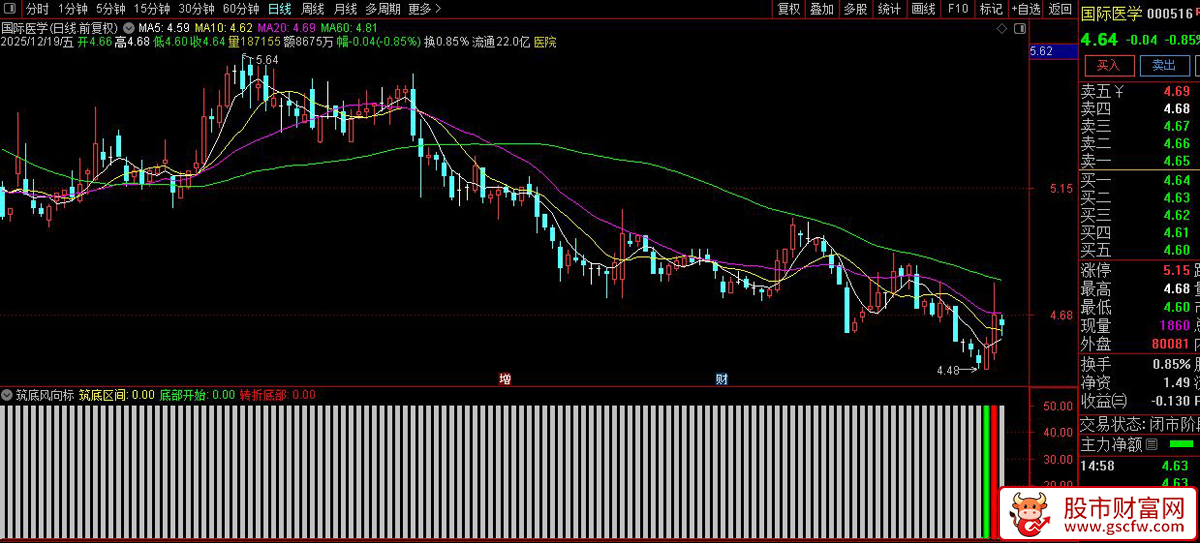Select the 30分钟 period tab

pos(197,9)
